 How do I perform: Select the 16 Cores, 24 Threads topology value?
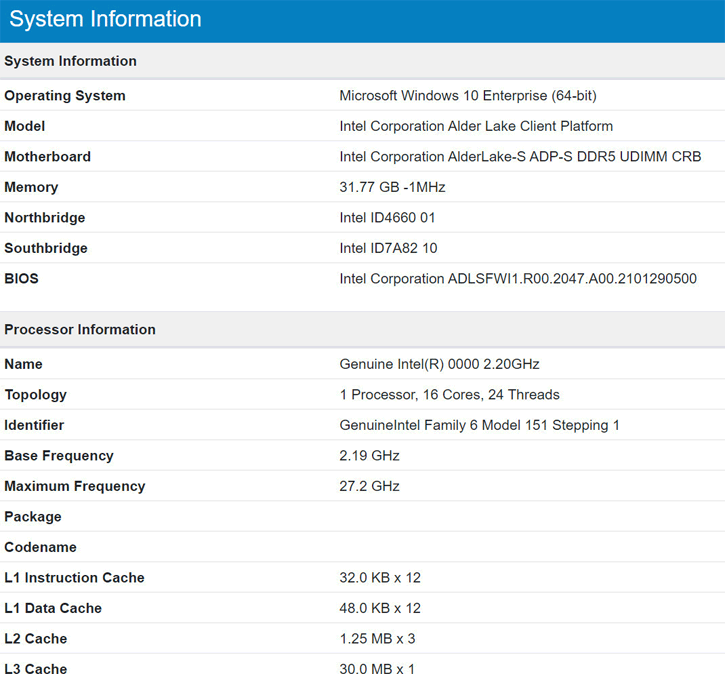pyautogui.click(x=449, y=395)
